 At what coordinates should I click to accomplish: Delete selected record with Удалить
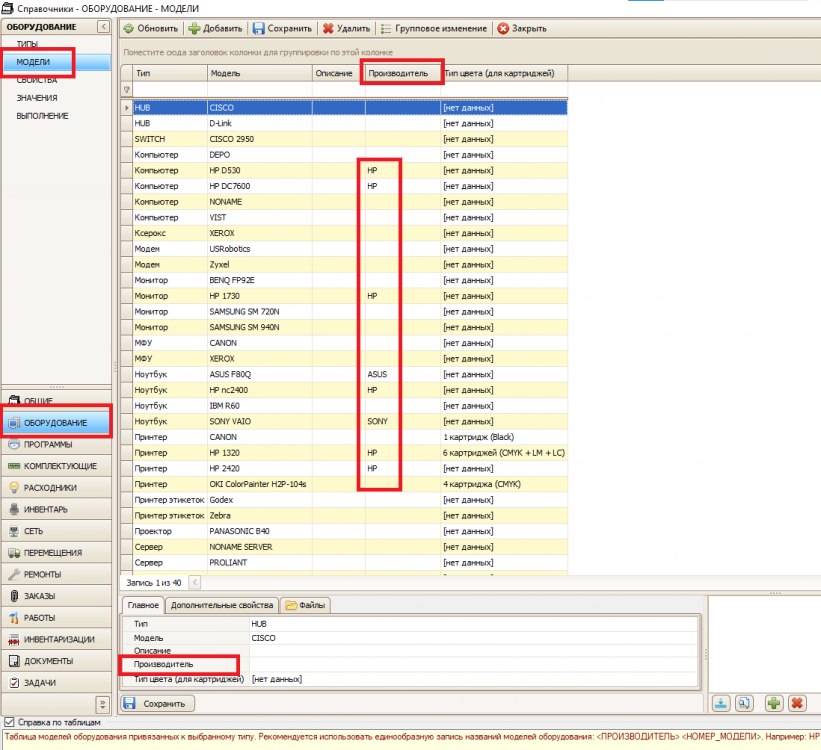[346, 28]
